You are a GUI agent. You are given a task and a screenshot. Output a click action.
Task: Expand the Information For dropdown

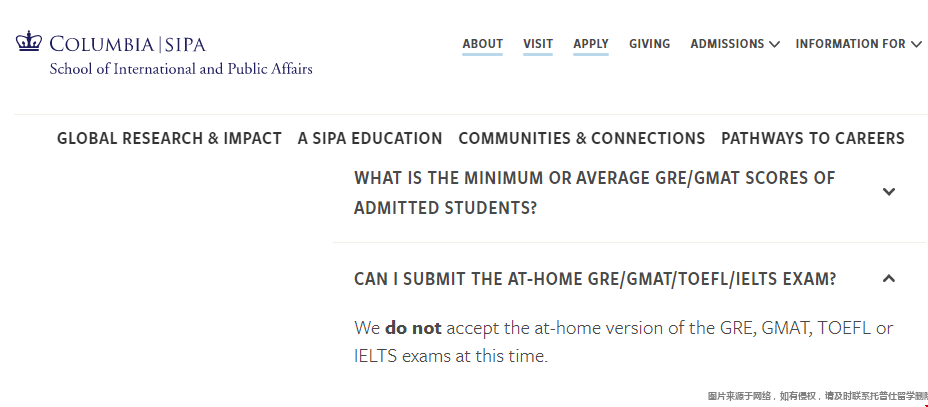coord(858,44)
